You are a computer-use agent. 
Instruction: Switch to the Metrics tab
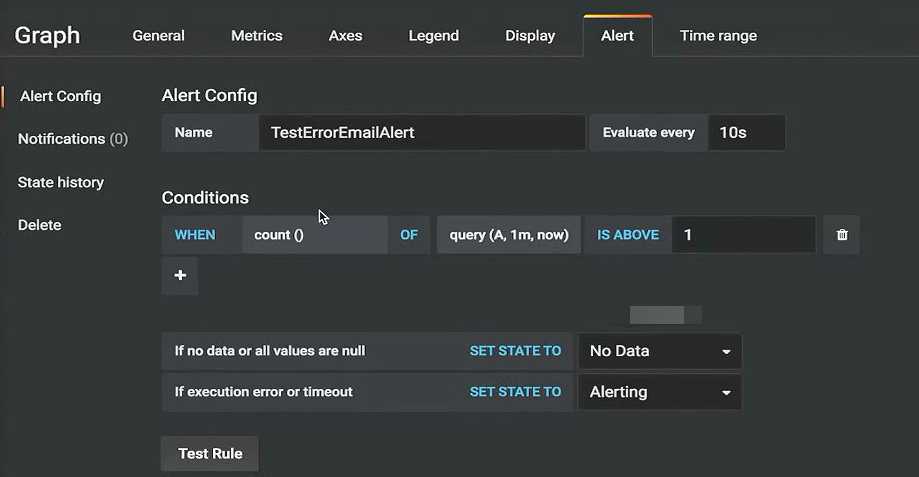(257, 36)
